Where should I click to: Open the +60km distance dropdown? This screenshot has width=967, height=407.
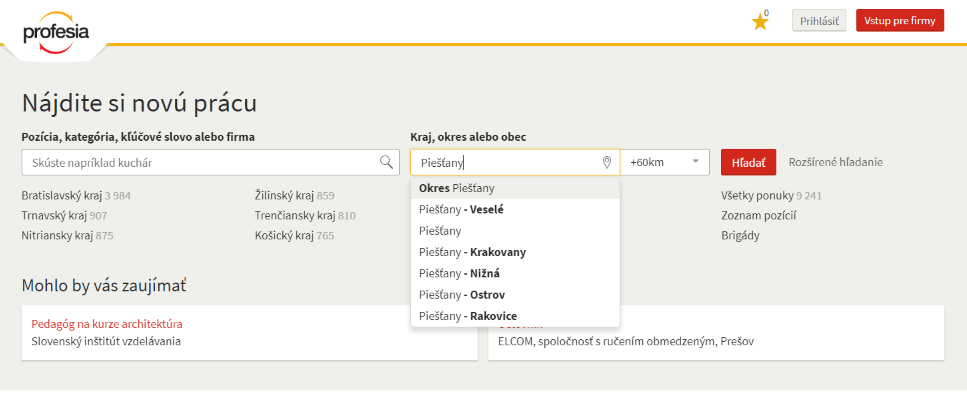point(665,162)
